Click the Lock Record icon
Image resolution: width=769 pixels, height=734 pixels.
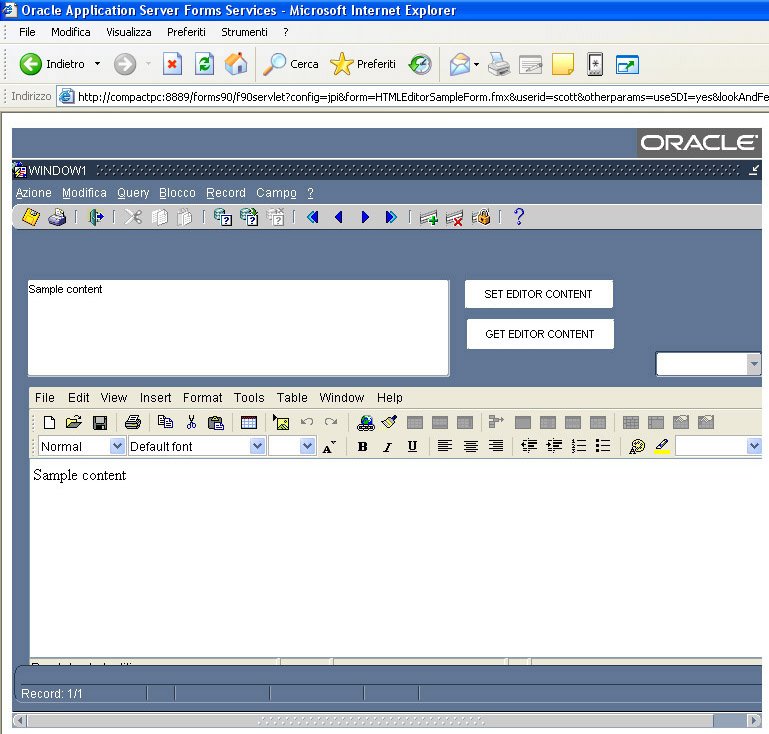tap(481, 217)
